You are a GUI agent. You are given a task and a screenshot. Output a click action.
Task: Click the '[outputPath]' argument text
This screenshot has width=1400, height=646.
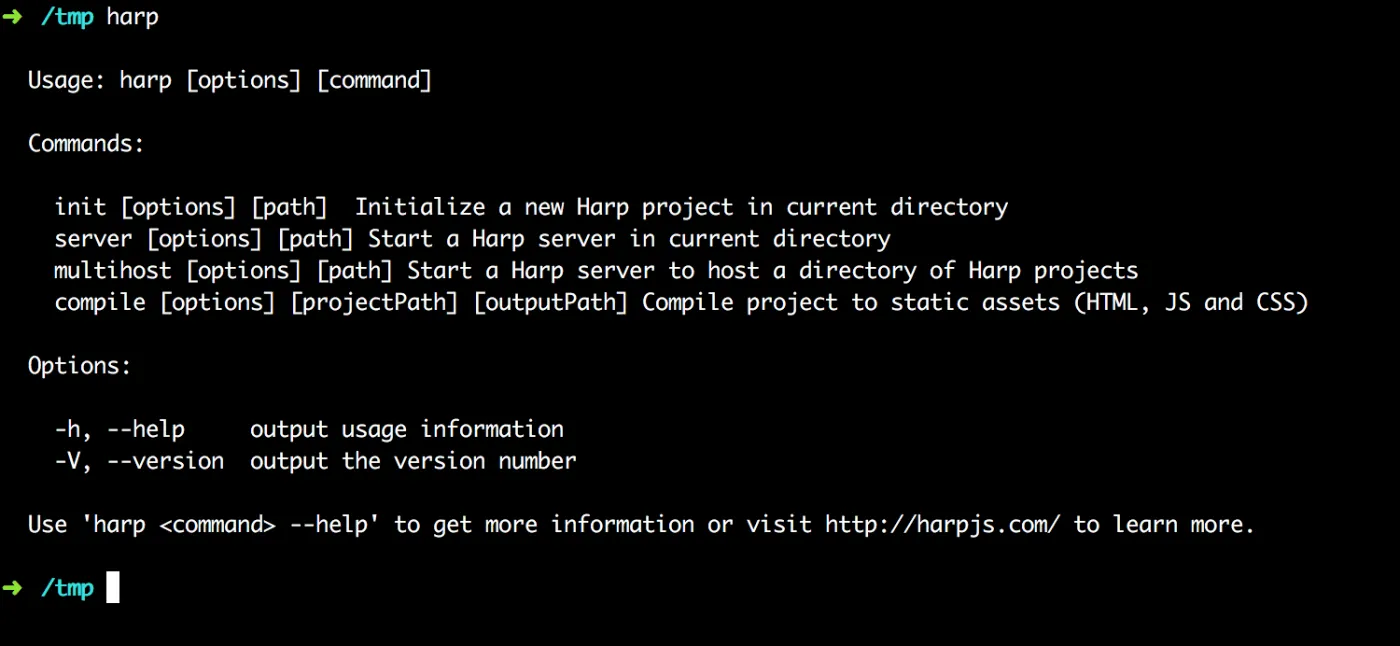tap(550, 302)
